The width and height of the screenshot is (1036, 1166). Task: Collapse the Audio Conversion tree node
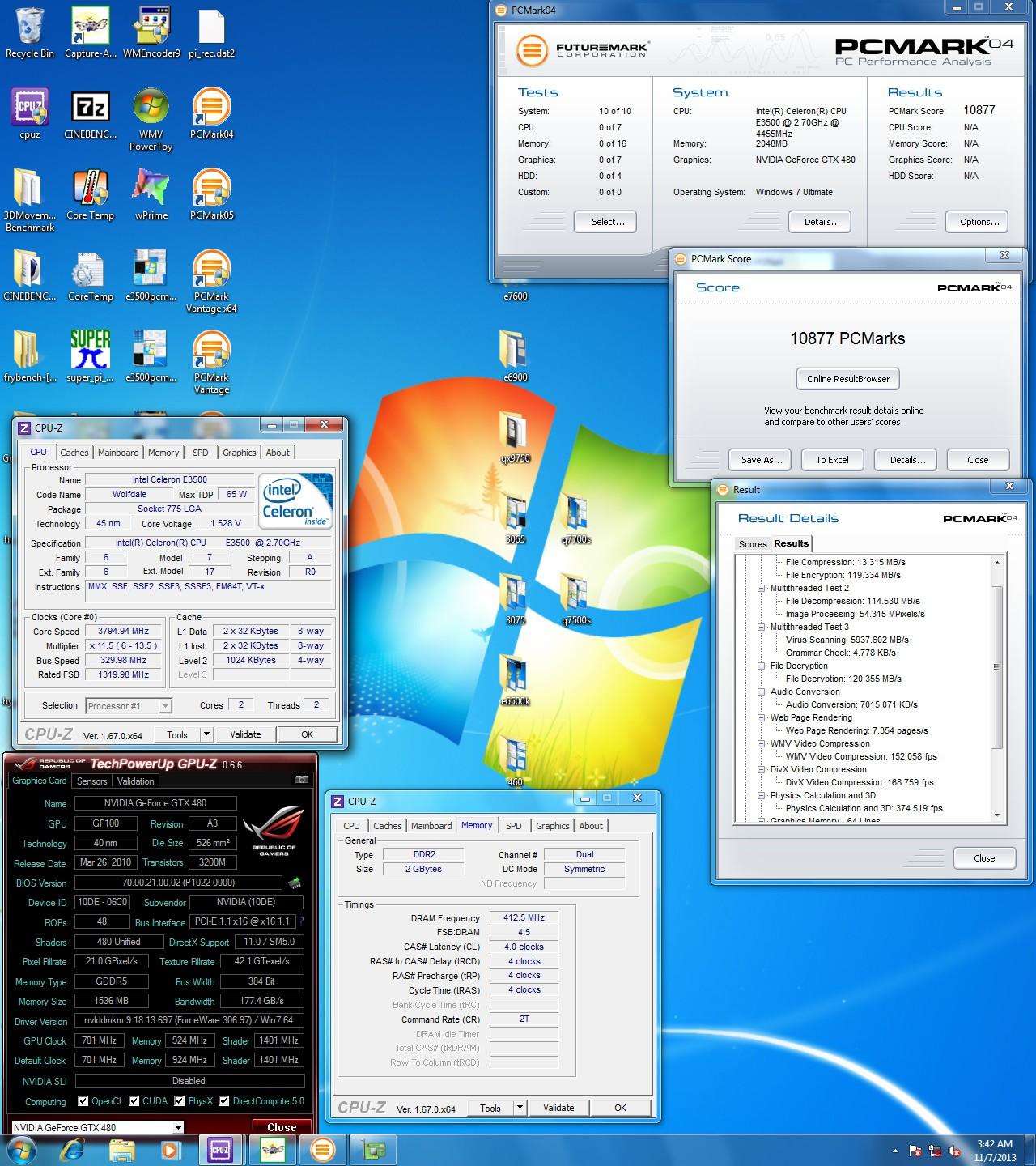pos(762,692)
